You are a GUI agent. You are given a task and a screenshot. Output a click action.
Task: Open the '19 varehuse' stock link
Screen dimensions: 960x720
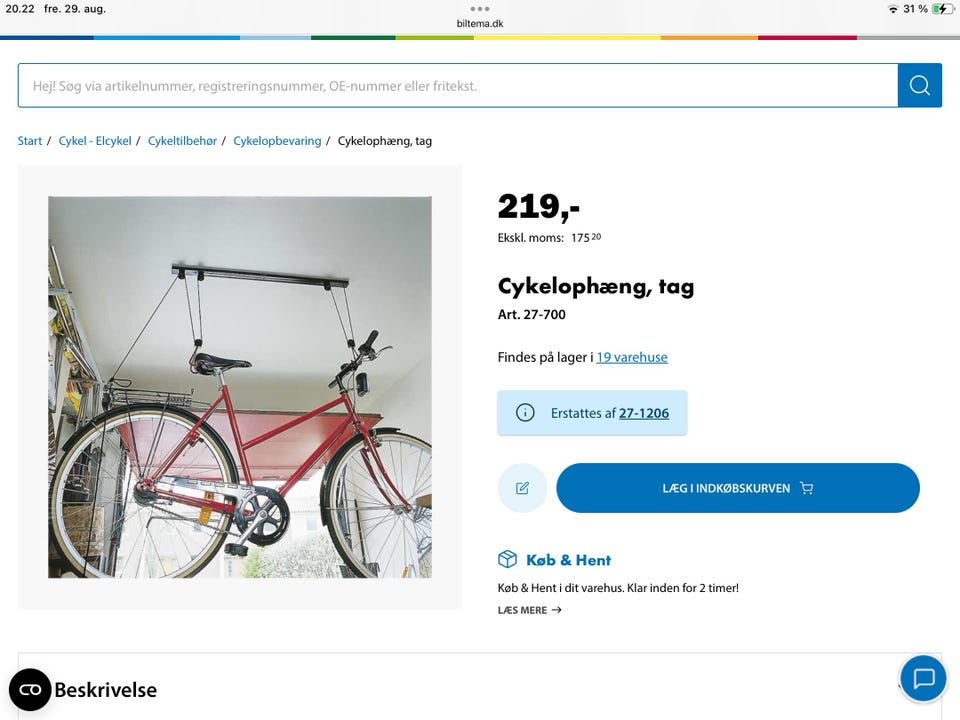(632, 357)
